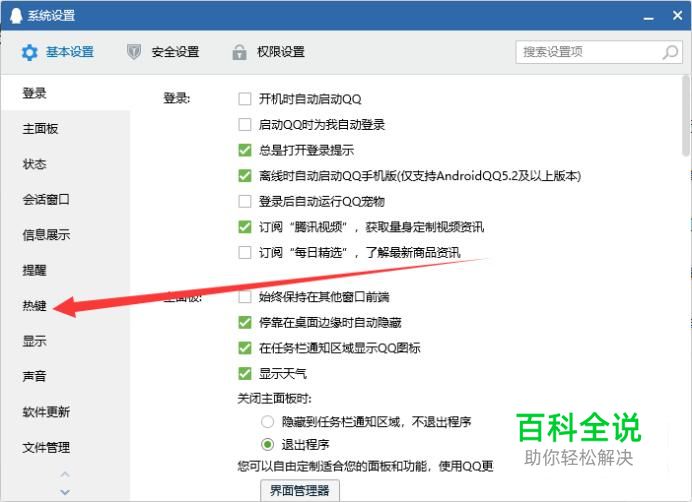The height and width of the screenshot is (502, 692).
Task: Check 始终保持在其他窗口前端
Action: (245, 297)
